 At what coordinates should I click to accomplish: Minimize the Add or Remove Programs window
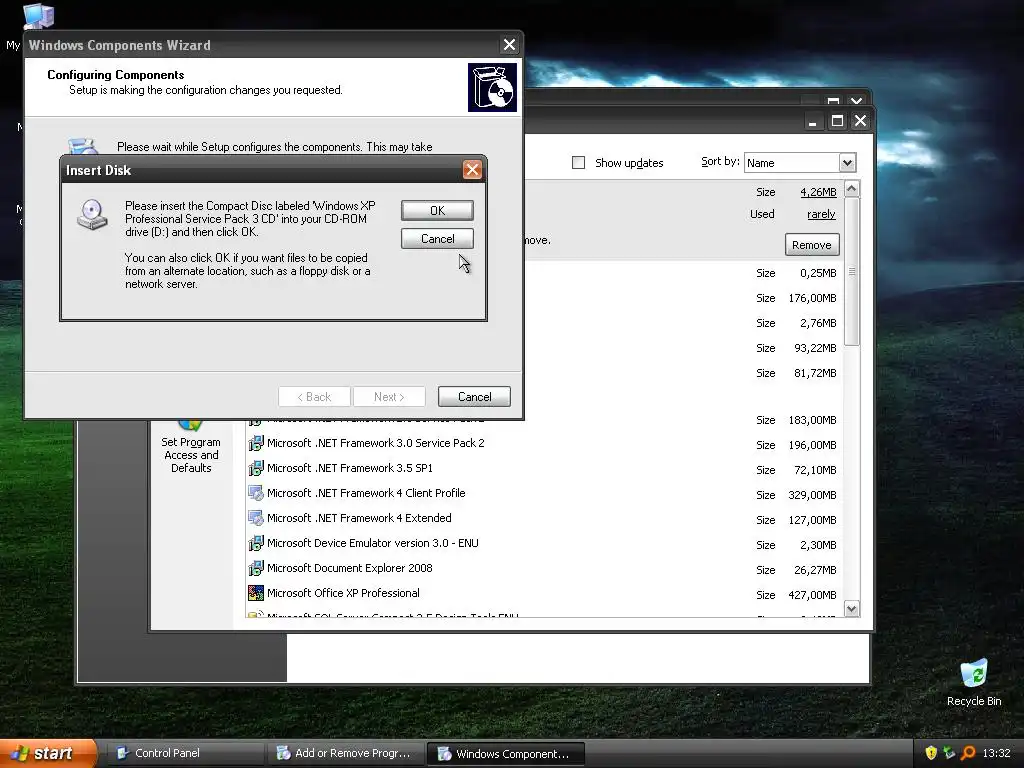point(812,121)
